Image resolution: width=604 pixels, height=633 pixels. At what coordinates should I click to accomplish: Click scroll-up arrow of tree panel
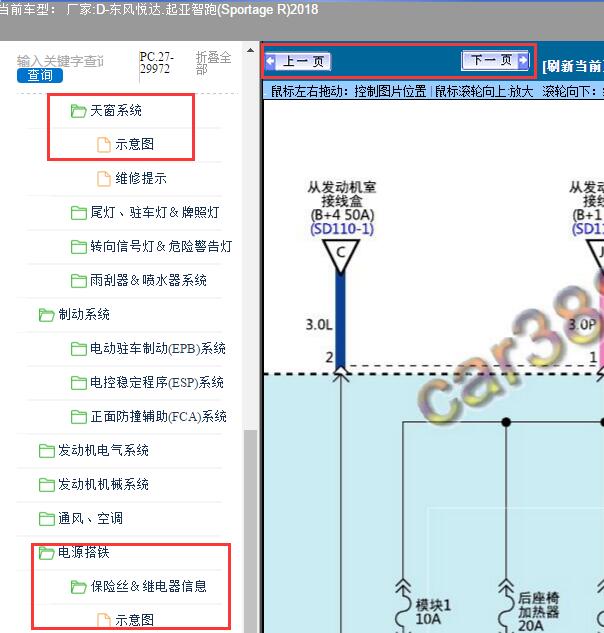pyautogui.click(x=250, y=50)
